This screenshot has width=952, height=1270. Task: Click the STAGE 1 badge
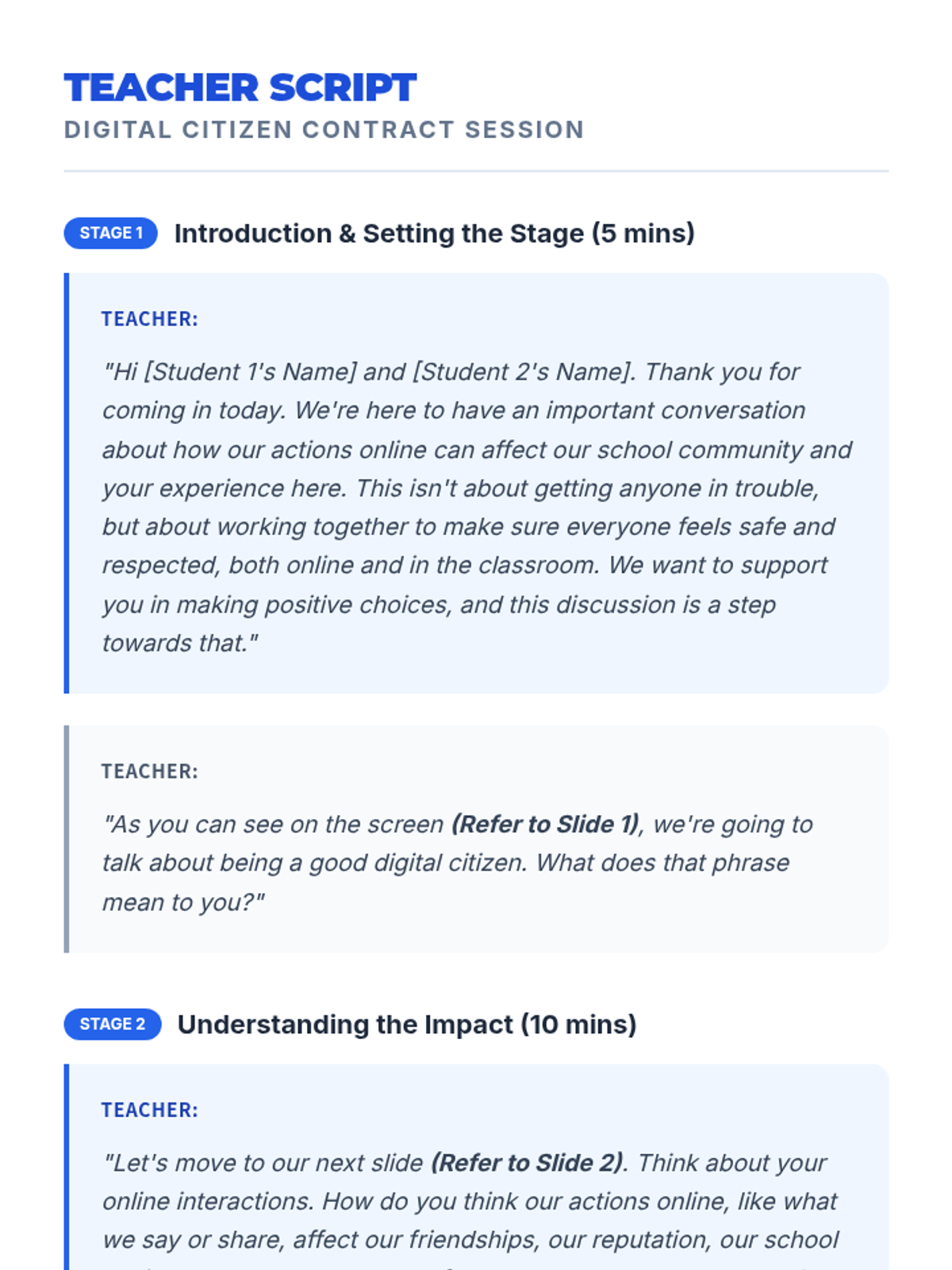tap(110, 233)
